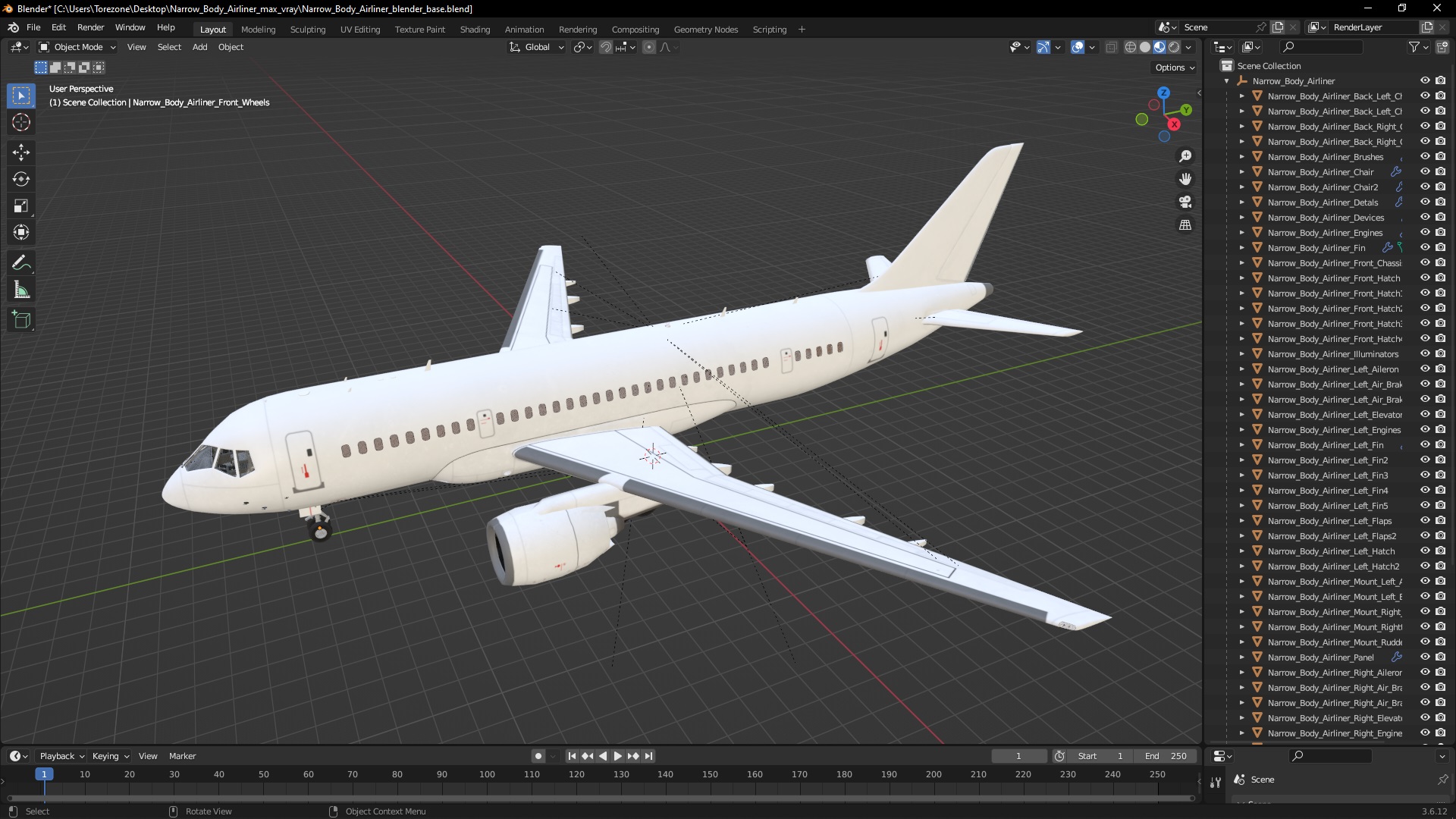Switch to Geometry Nodes workspace tab
1456x819 pixels.
pos(705,30)
